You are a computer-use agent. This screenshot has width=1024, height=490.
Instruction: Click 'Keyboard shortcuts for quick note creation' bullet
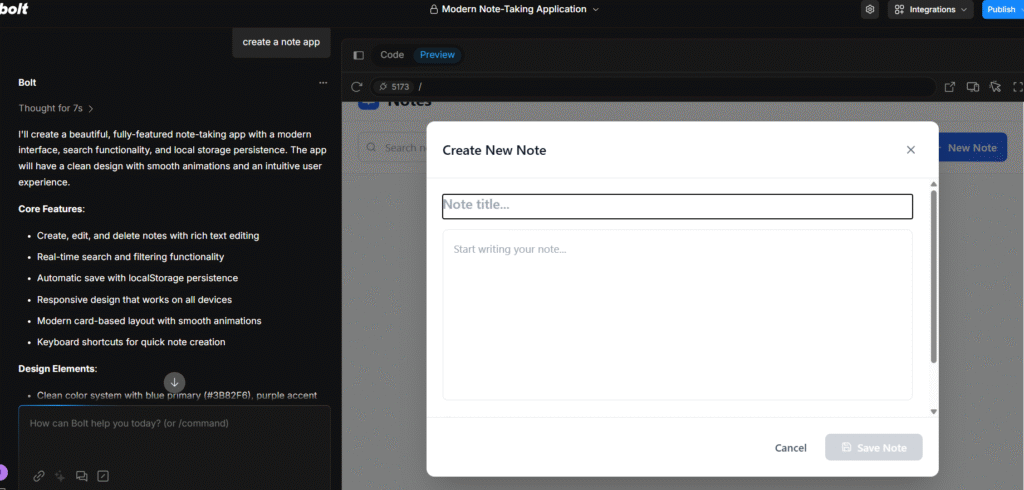131,342
